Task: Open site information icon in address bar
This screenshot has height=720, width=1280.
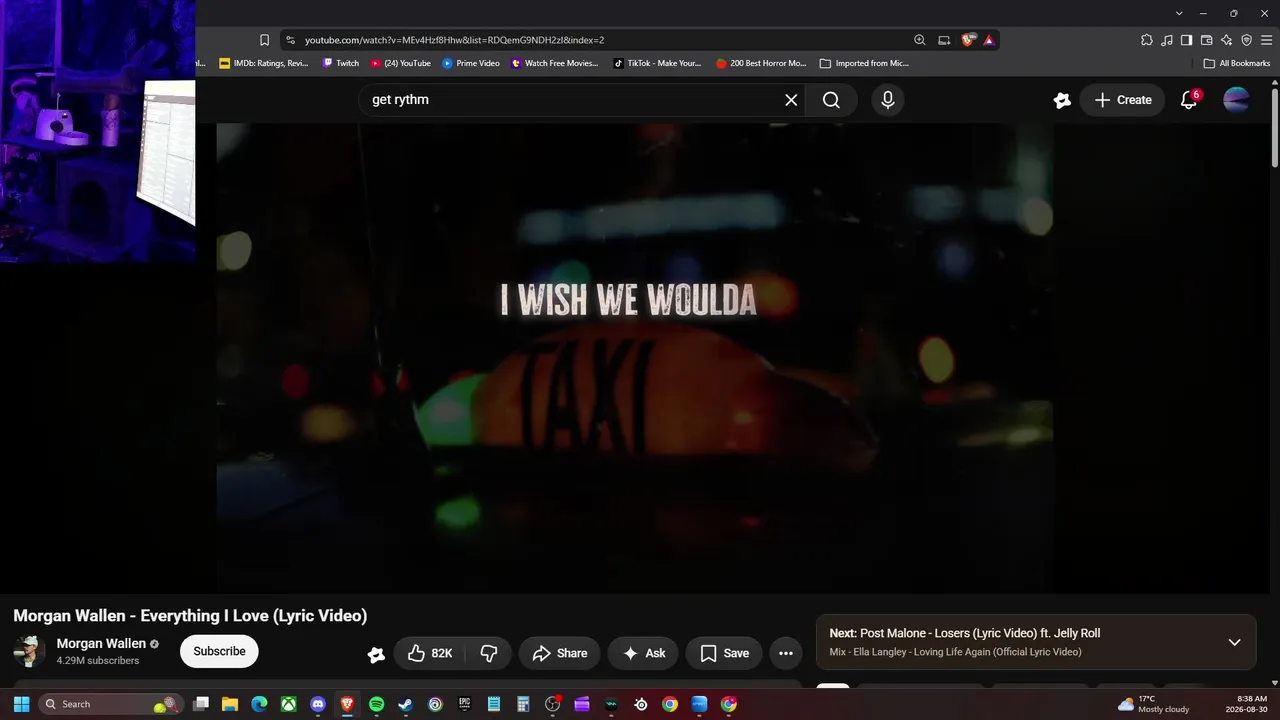Action: point(290,40)
